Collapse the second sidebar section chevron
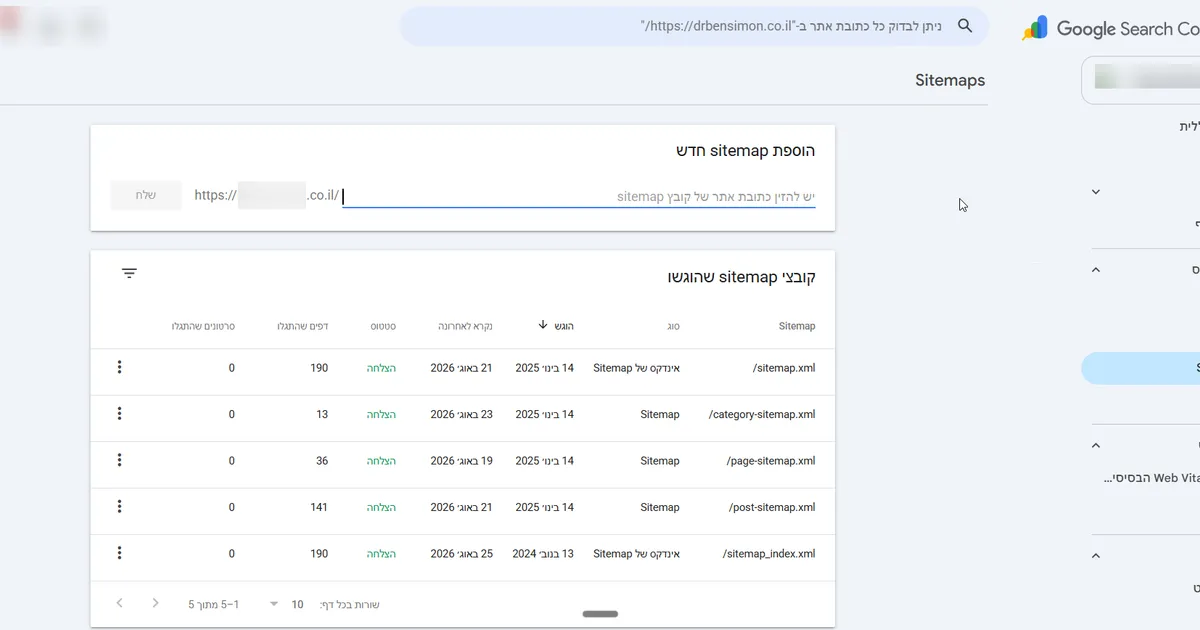1200x630 pixels. [1096, 270]
